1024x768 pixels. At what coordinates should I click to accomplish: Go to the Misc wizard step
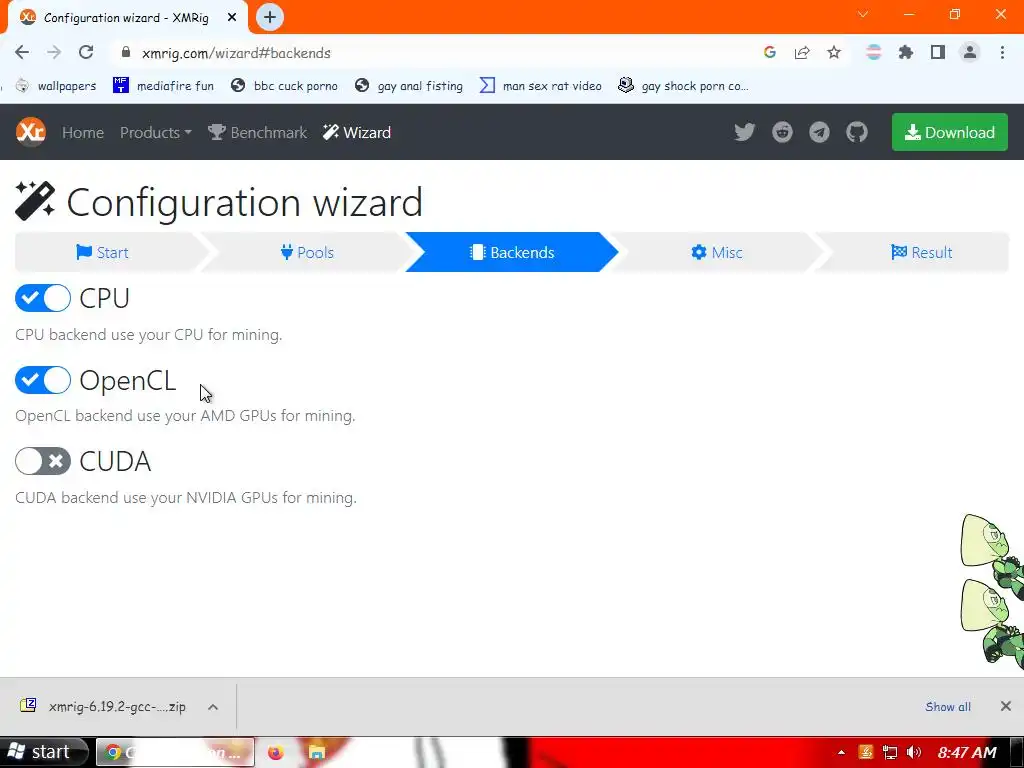coord(716,252)
